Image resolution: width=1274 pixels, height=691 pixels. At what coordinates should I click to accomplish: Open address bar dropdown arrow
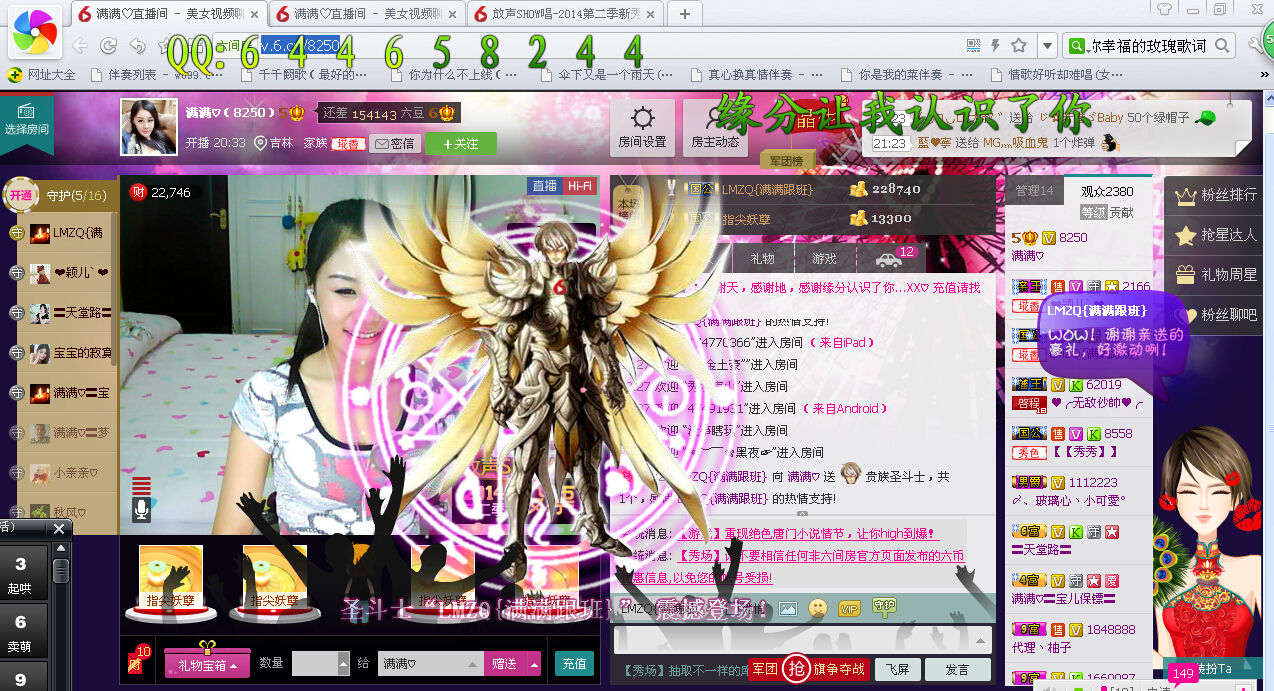(x=1047, y=46)
